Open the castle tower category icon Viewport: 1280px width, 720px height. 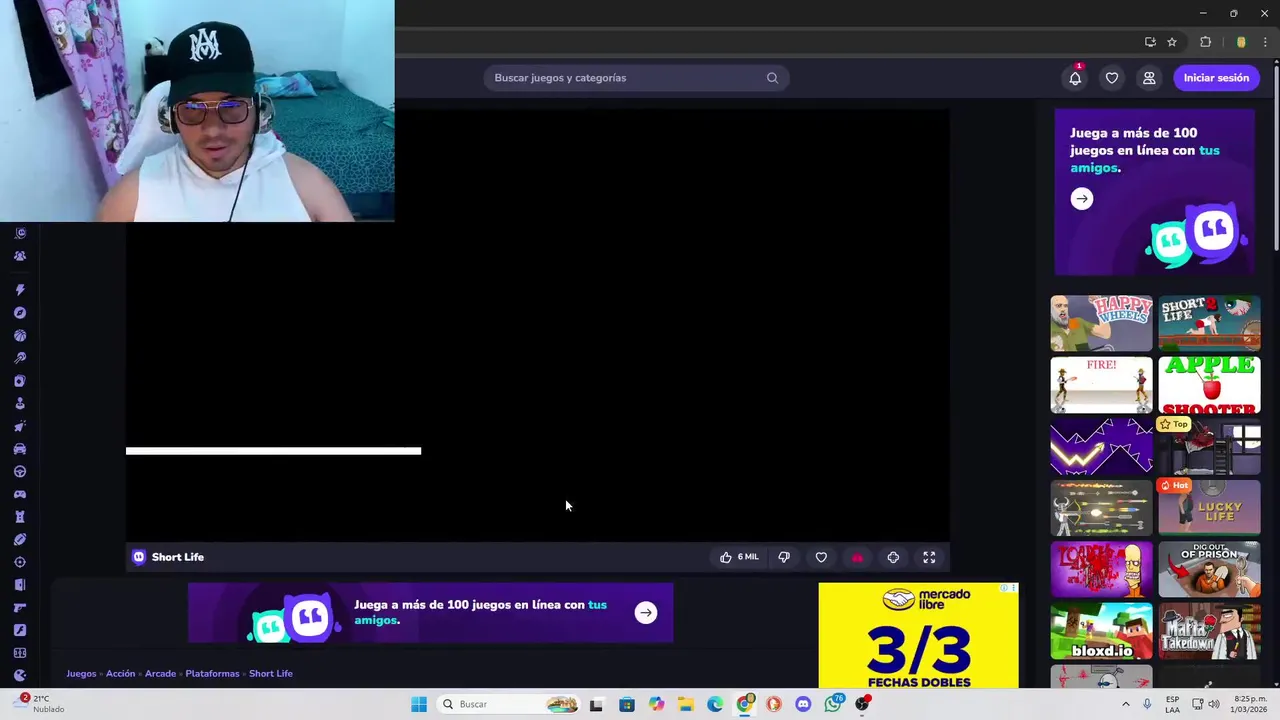(20, 517)
